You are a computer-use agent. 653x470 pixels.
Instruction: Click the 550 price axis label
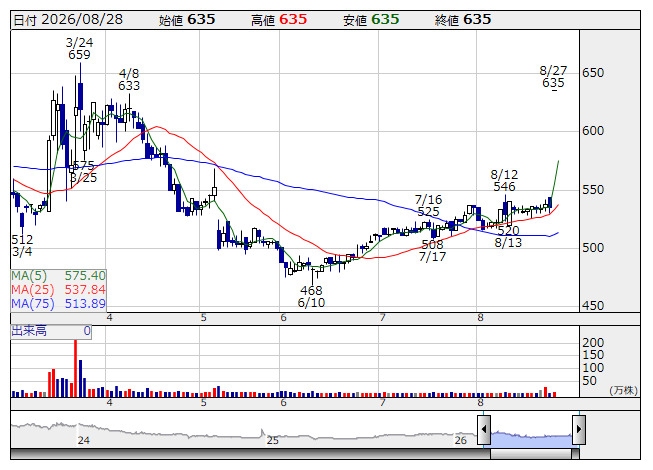[593, 190]
